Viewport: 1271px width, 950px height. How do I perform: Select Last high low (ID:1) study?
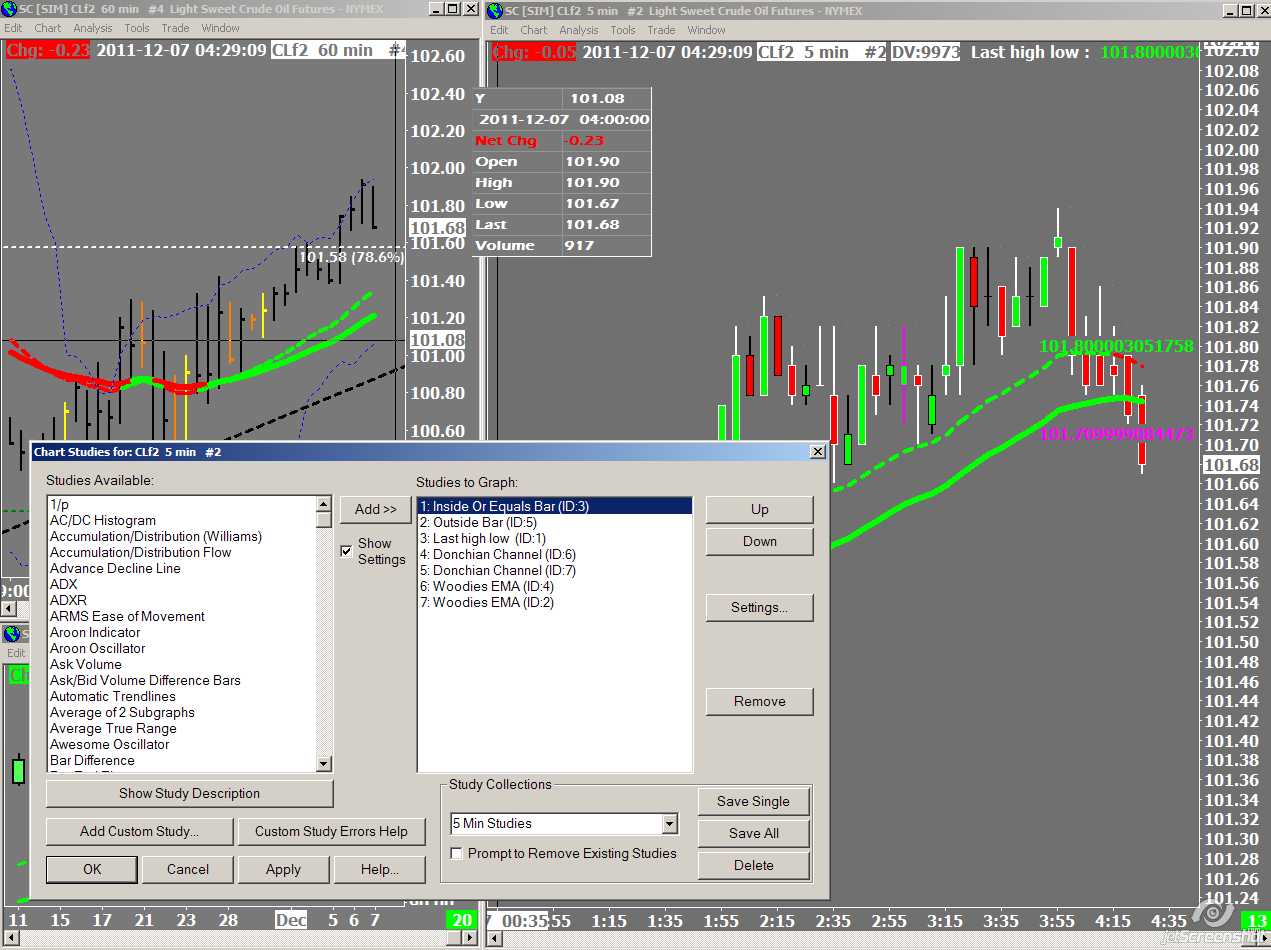coord(555,539)
